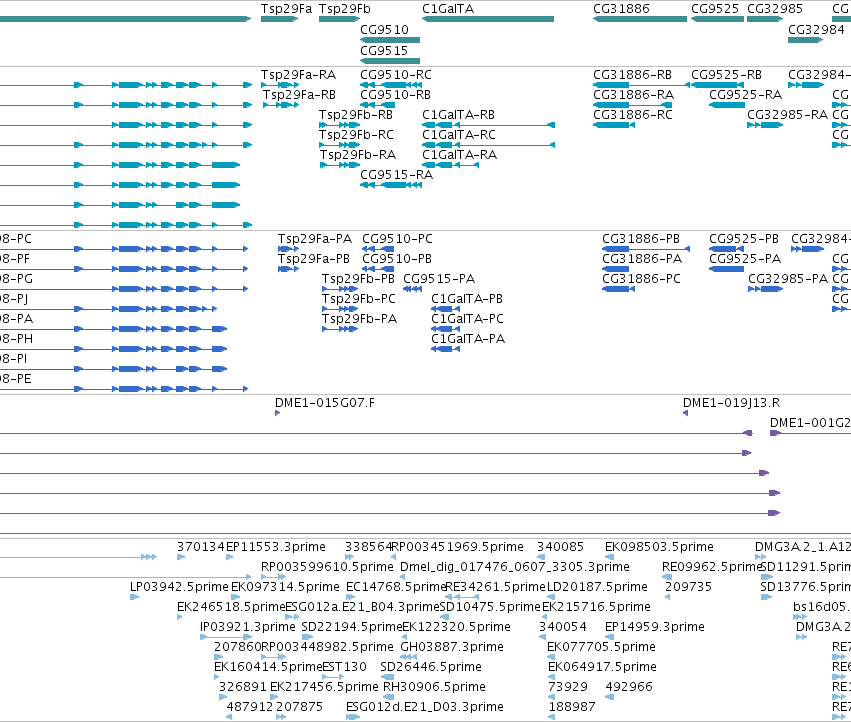This screenshot has width=851, height=722.
Task: Click the EST130 label
Action: [345, 667]
